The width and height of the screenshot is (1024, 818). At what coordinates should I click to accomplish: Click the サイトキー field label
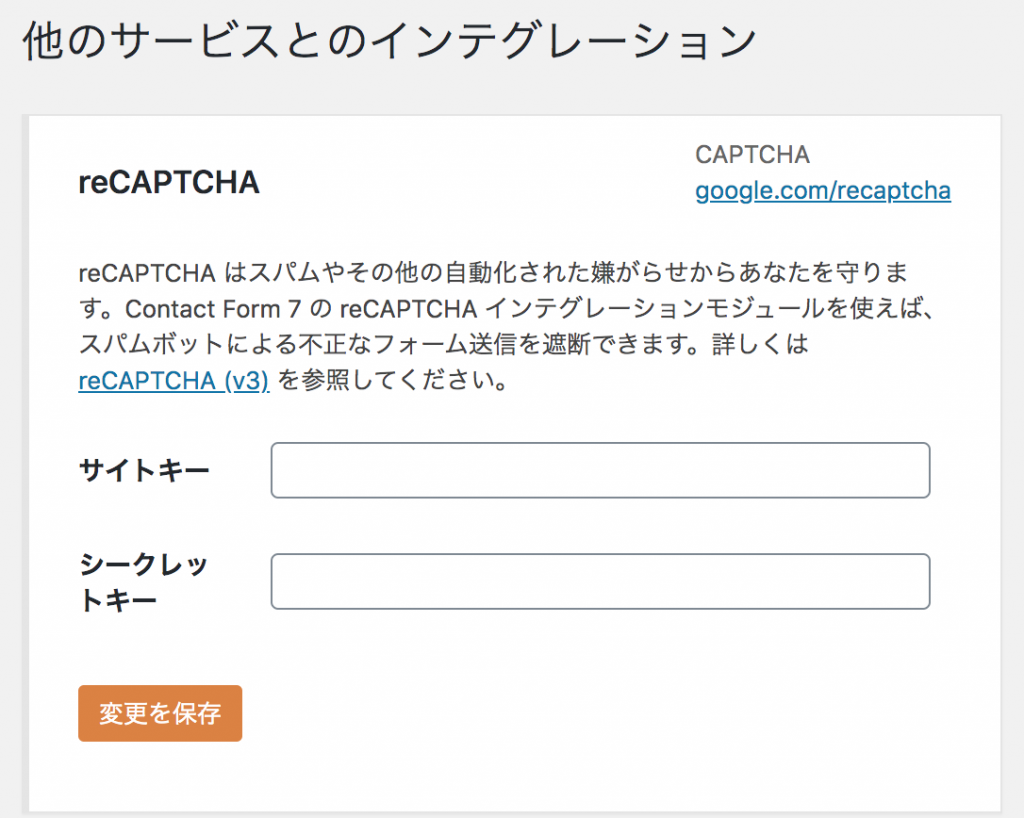(144, 470)
